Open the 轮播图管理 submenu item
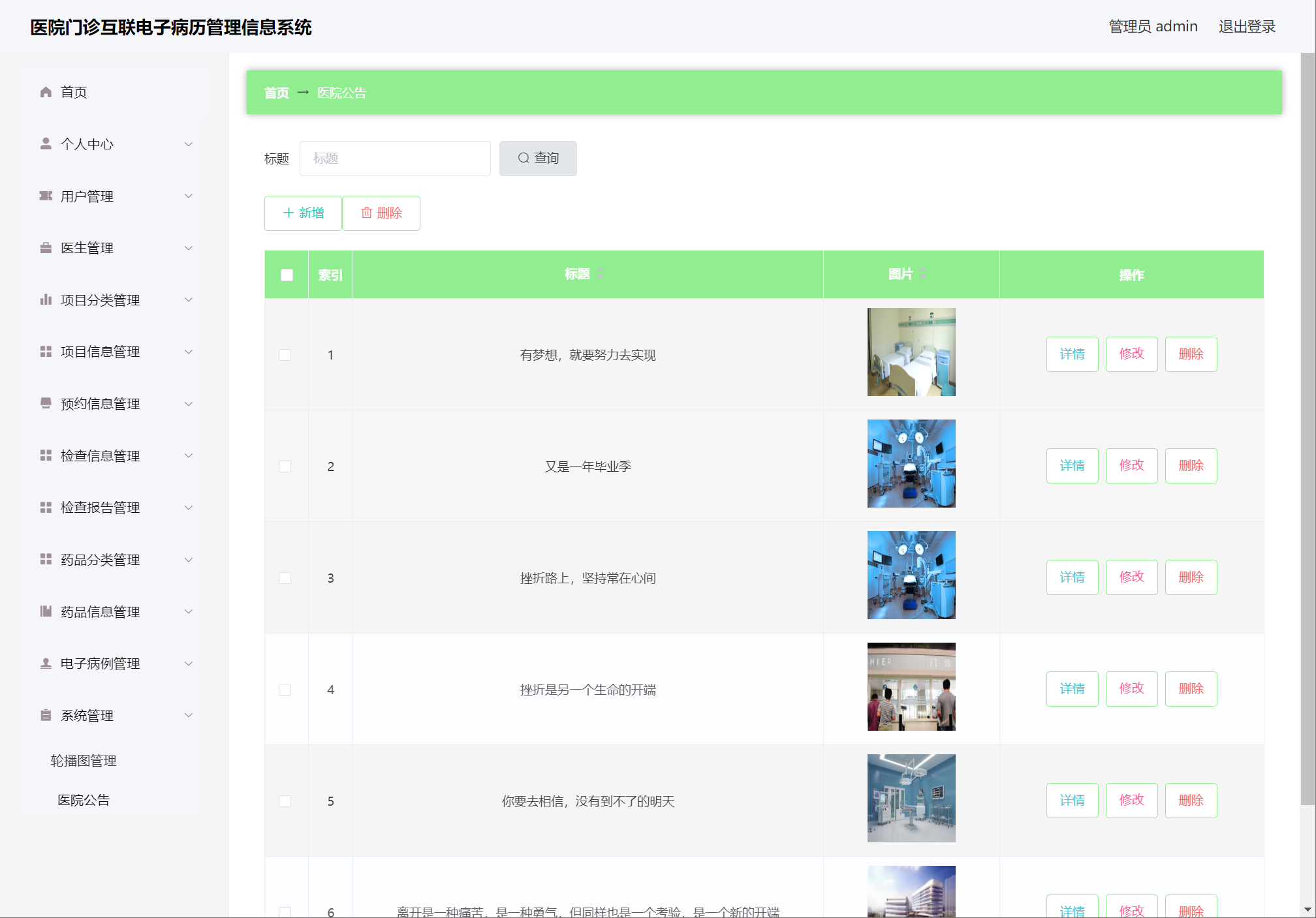Screen dimensions: 1316x918 coord(84,761)
